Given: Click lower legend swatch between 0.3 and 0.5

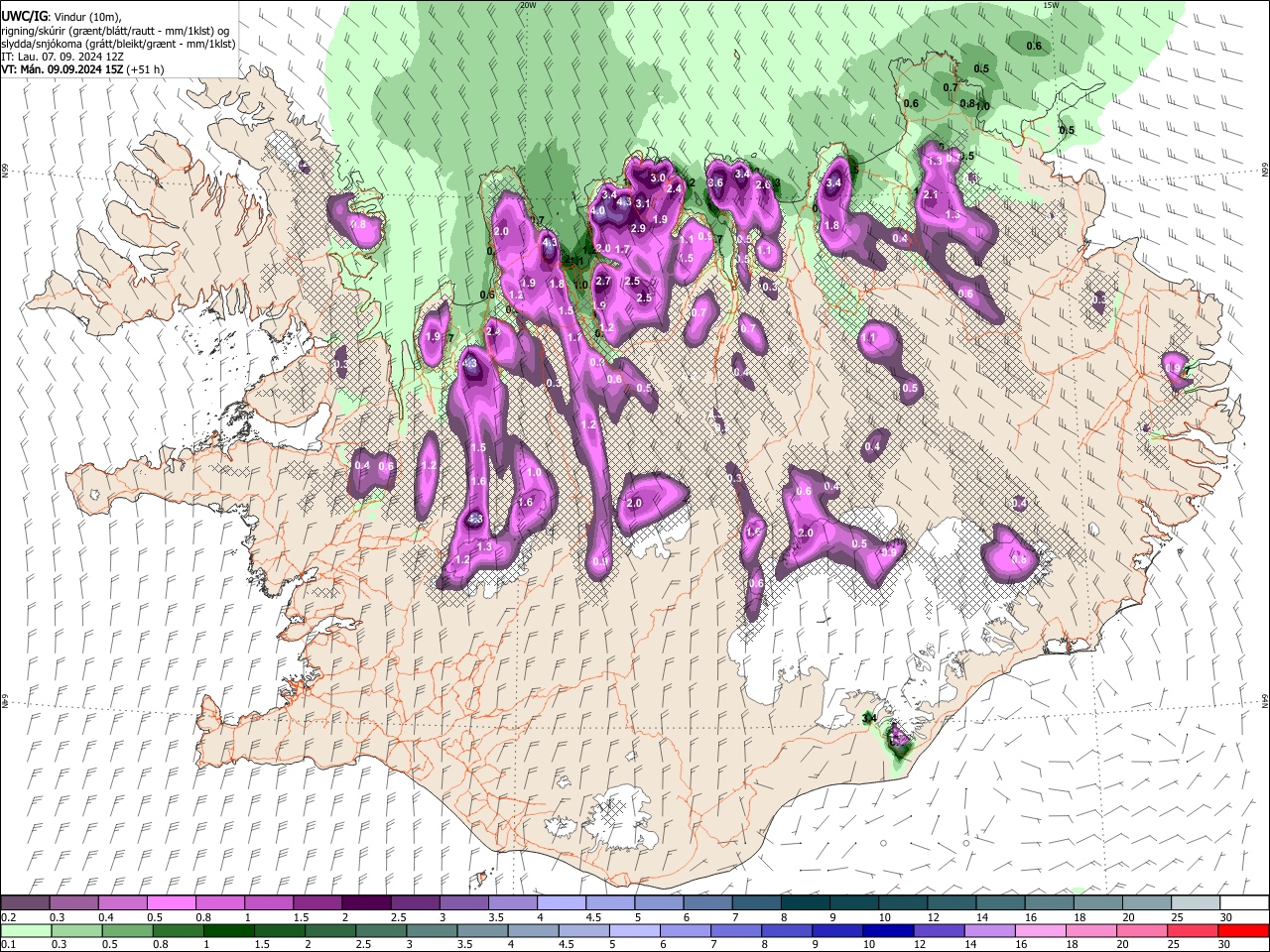Looking at the screenshot, I should pyautogui.click(x=76, y=931).
